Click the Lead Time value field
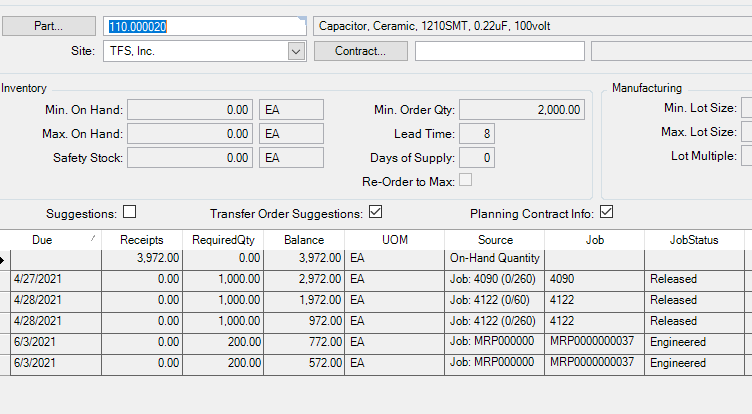752x414 pixels. click(477, 134)
